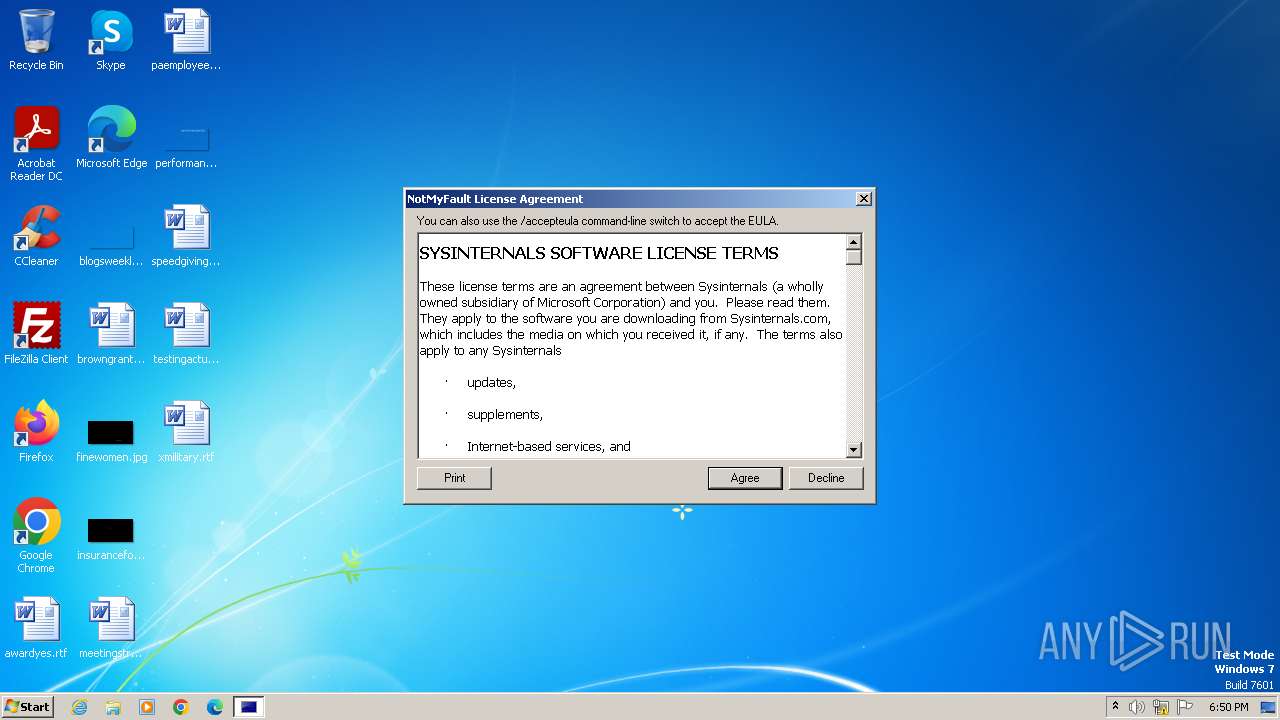This screenshot has height=720, width=1280.
Task: Click the license text scrollbar thumb
Action: (x=854, y=257)
